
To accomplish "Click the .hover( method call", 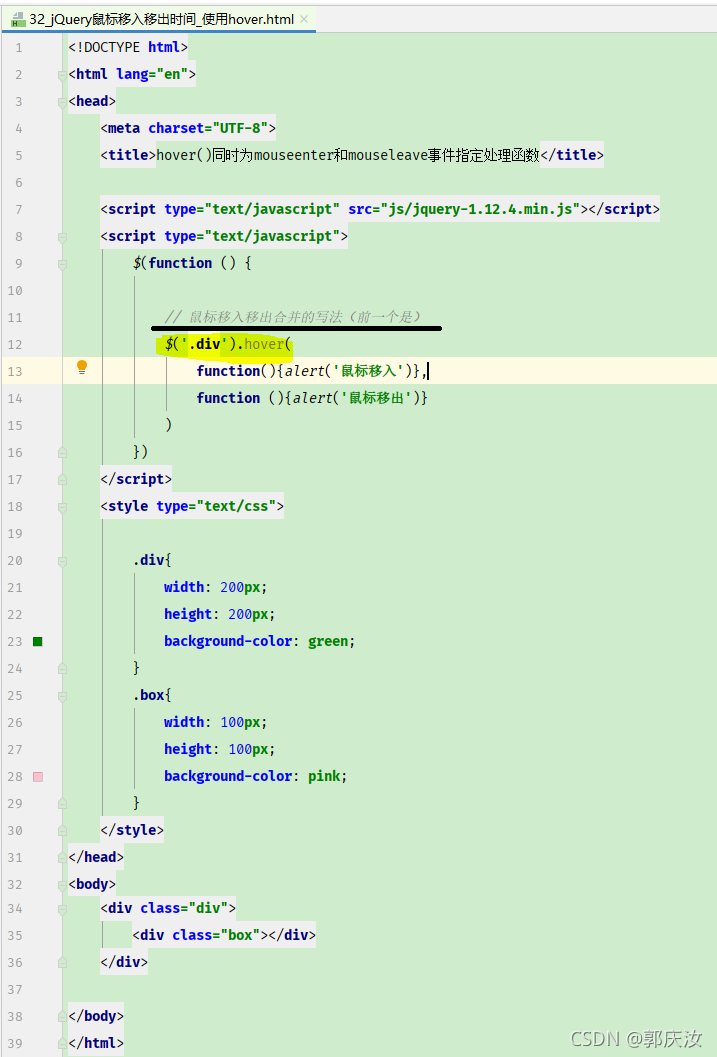I will pyautogui.click(x=264, y=344).
